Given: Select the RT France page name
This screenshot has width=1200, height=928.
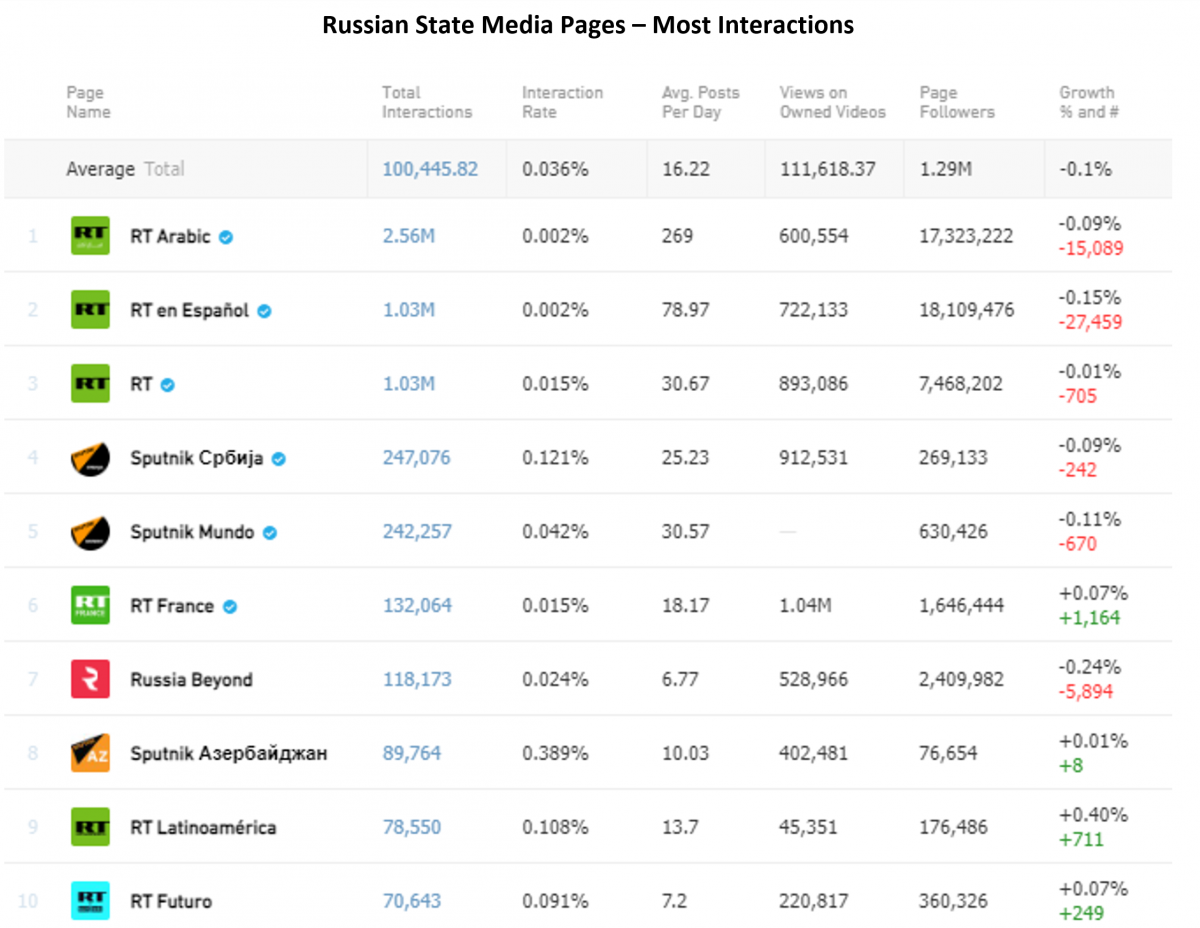Looking at the screenshot, I should (x=172, y=606).
